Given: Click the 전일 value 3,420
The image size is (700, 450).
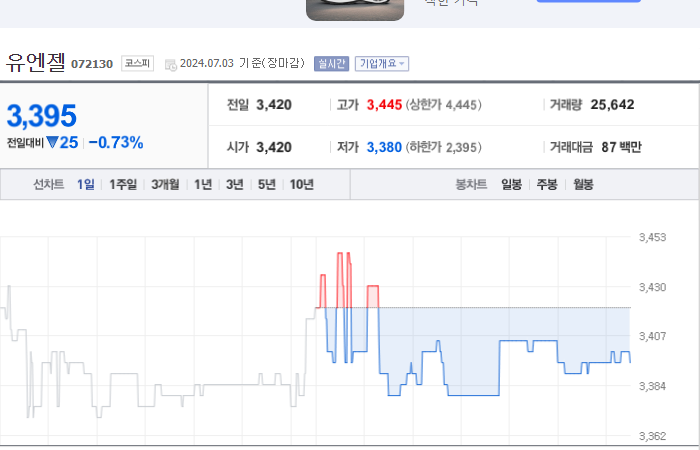Looking at the screenshot, I should click(274, 105).
